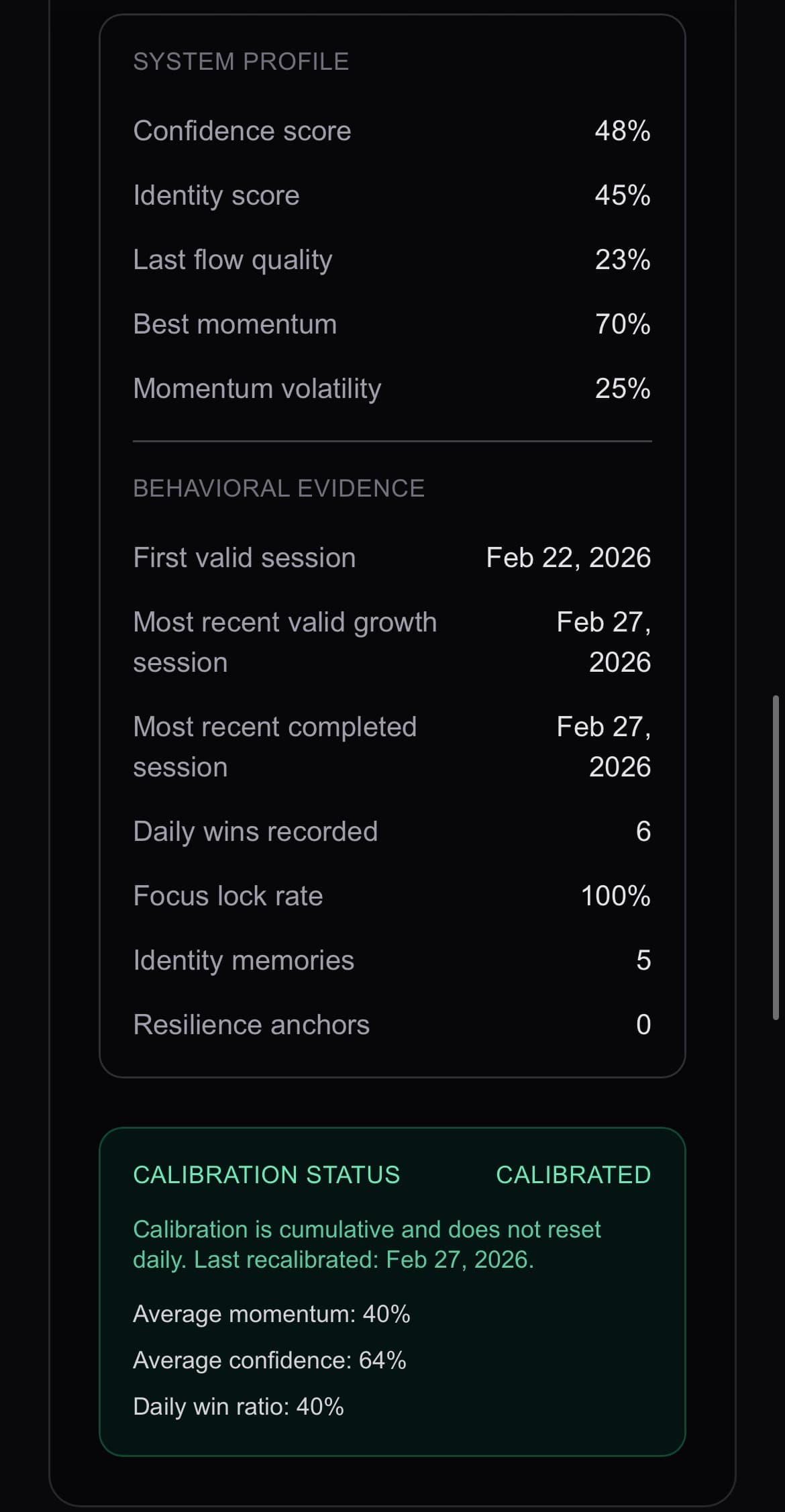The image size is (785, 1512).
Task: Tap the First valid session label
Action: (244, 558)
